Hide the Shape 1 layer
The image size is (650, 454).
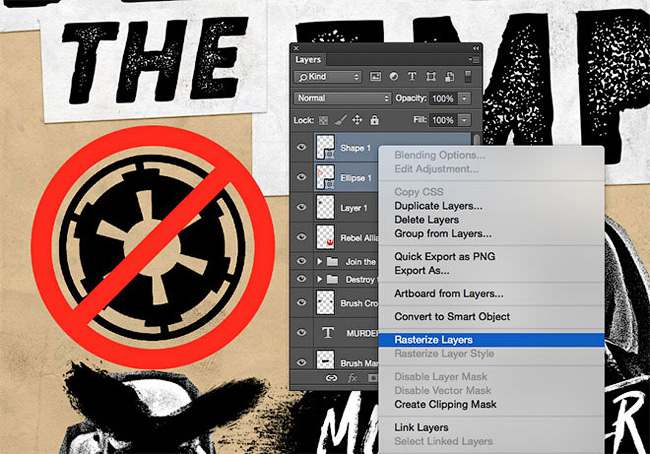(x=301, y=147)
